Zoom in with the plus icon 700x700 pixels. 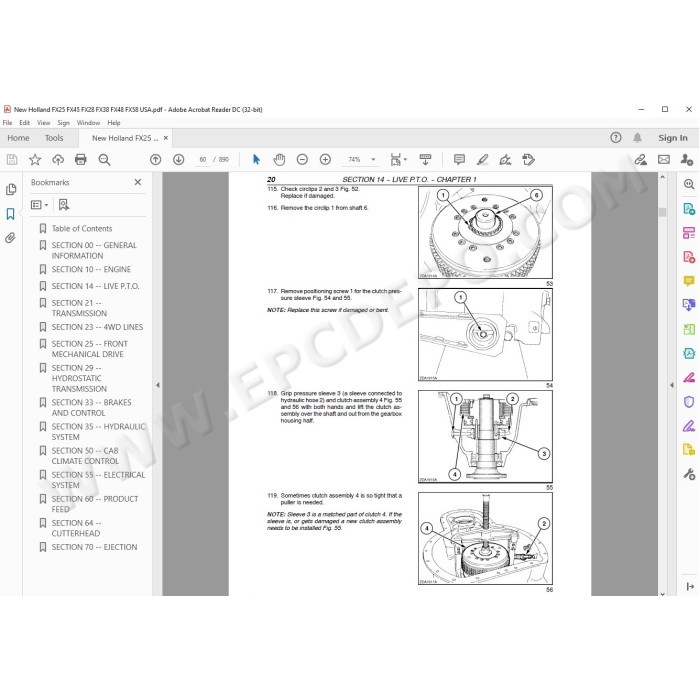click(x=325, y=159)
